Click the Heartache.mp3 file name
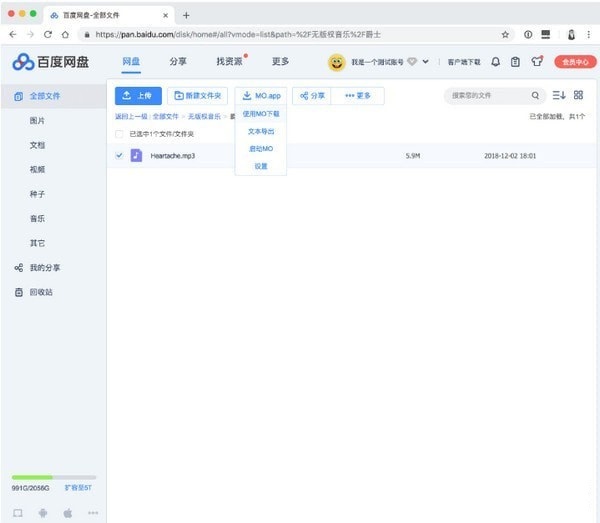The width and height of the screenshot is (600, 523). pos(173,156)
